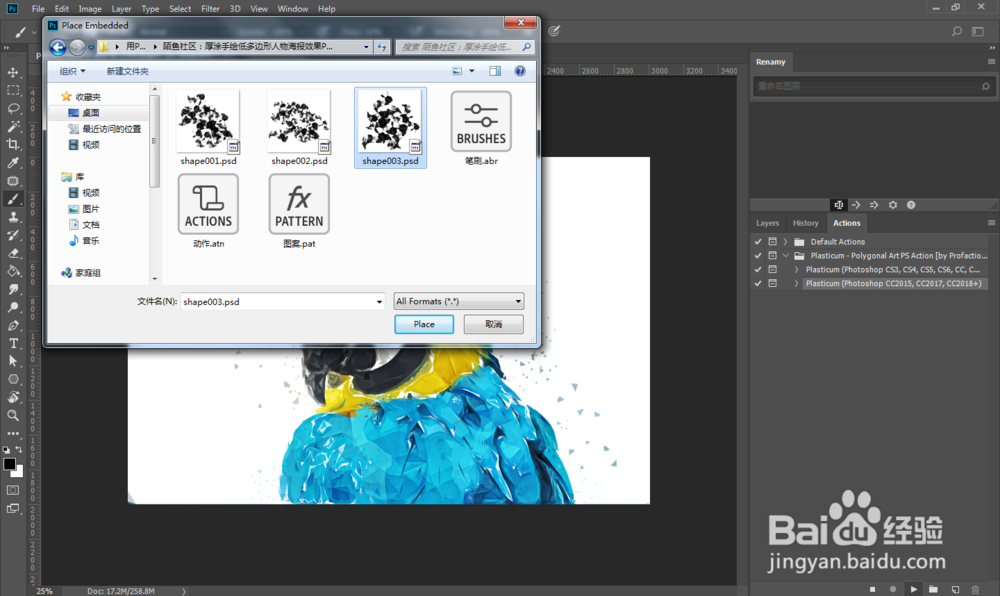Select the Eyedropper tool
This screenshot has height=596, width=1000.
tap(13, 163)
